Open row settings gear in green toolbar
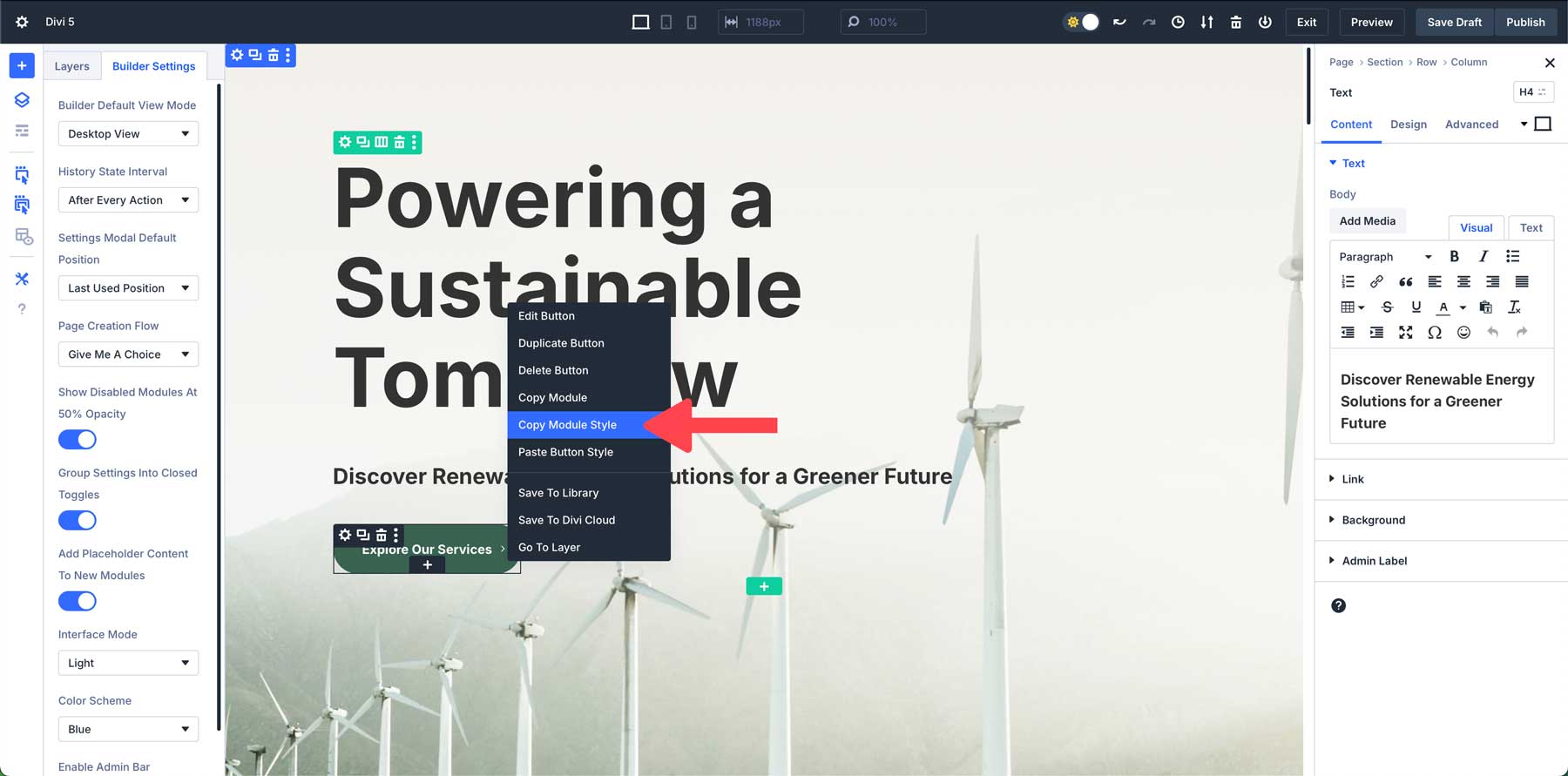Image resolution: width=1568 pixels, height=776 pixels. click(x=345, y=142)
